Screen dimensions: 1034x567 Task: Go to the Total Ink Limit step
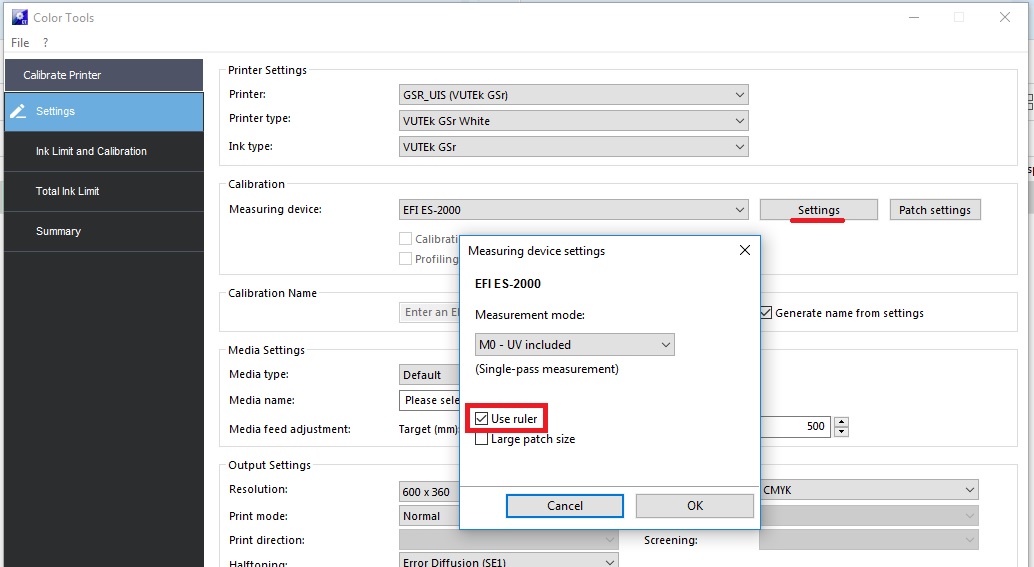104,191
